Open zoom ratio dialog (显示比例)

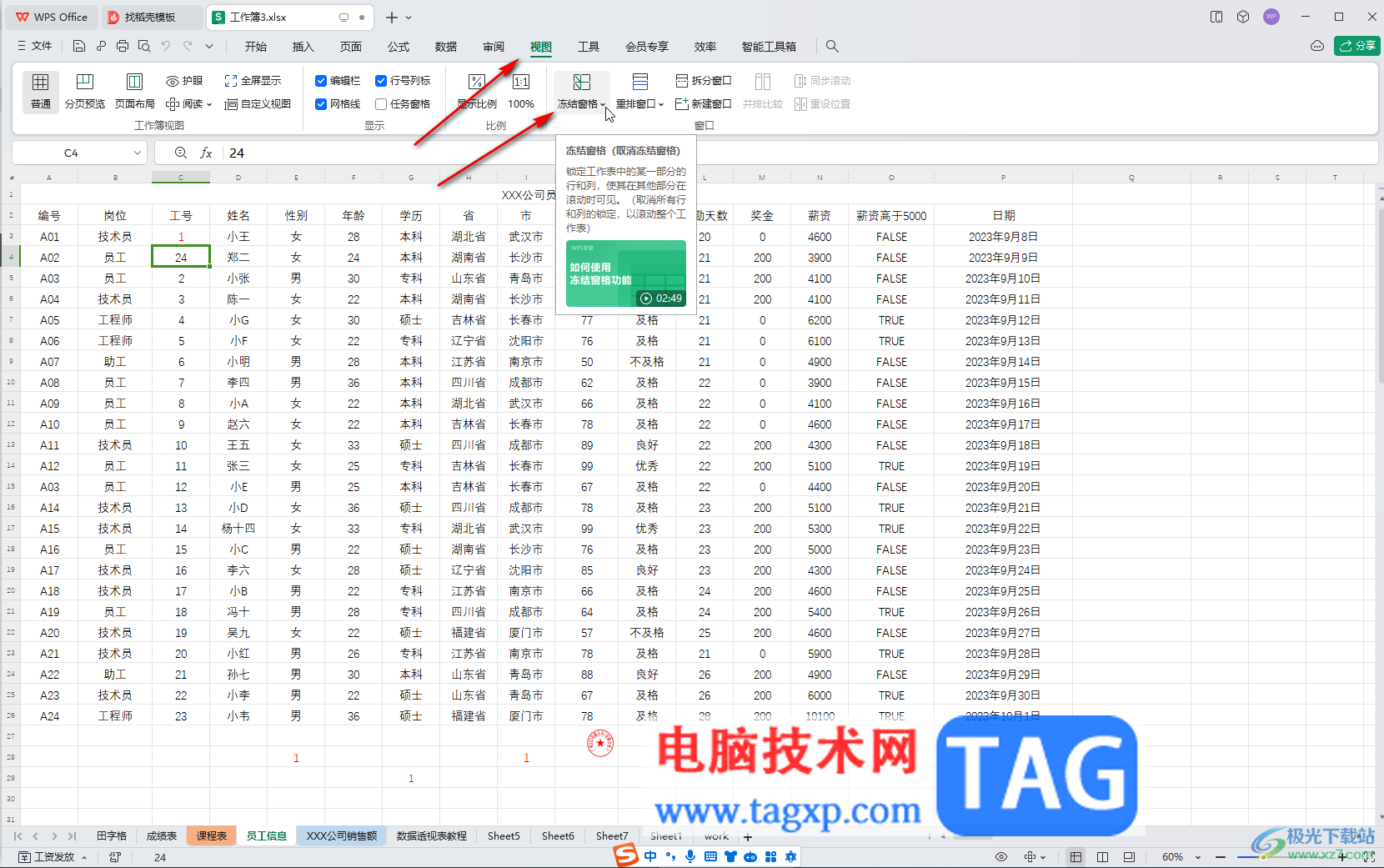477,91
